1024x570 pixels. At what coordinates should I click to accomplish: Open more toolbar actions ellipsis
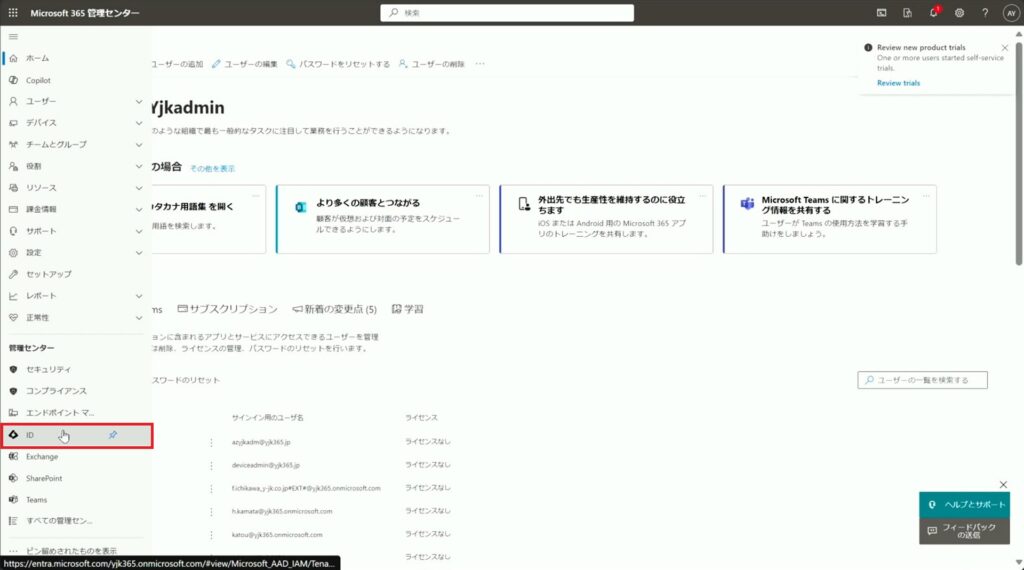[480, 64]
